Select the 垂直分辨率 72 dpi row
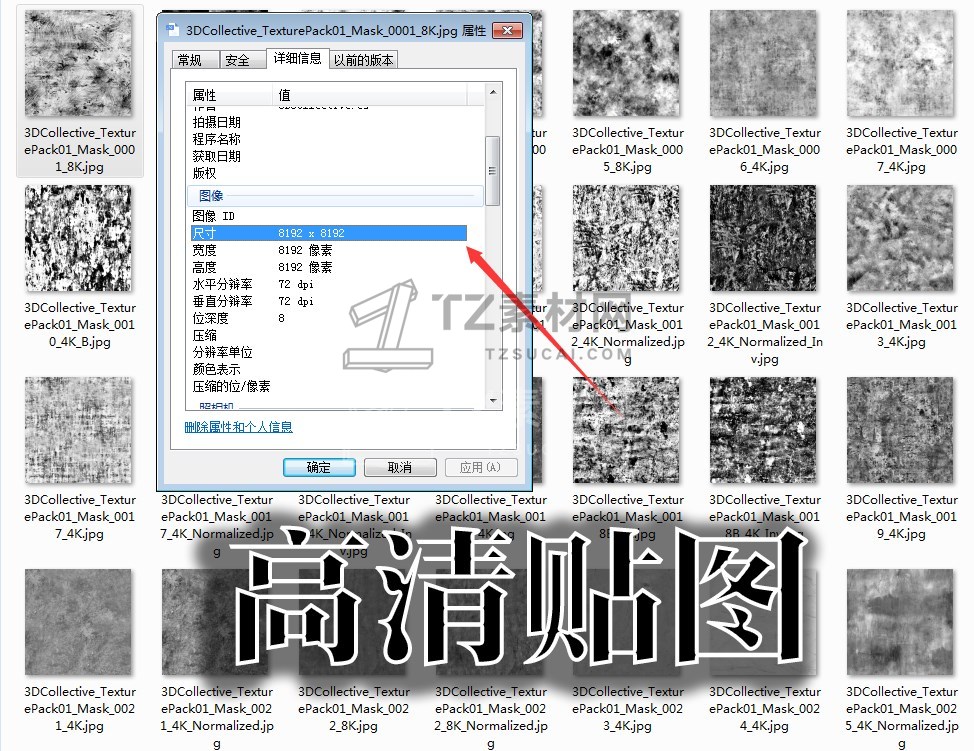The width and height of the screenshot is (974, 751). [x=328, y=301]
